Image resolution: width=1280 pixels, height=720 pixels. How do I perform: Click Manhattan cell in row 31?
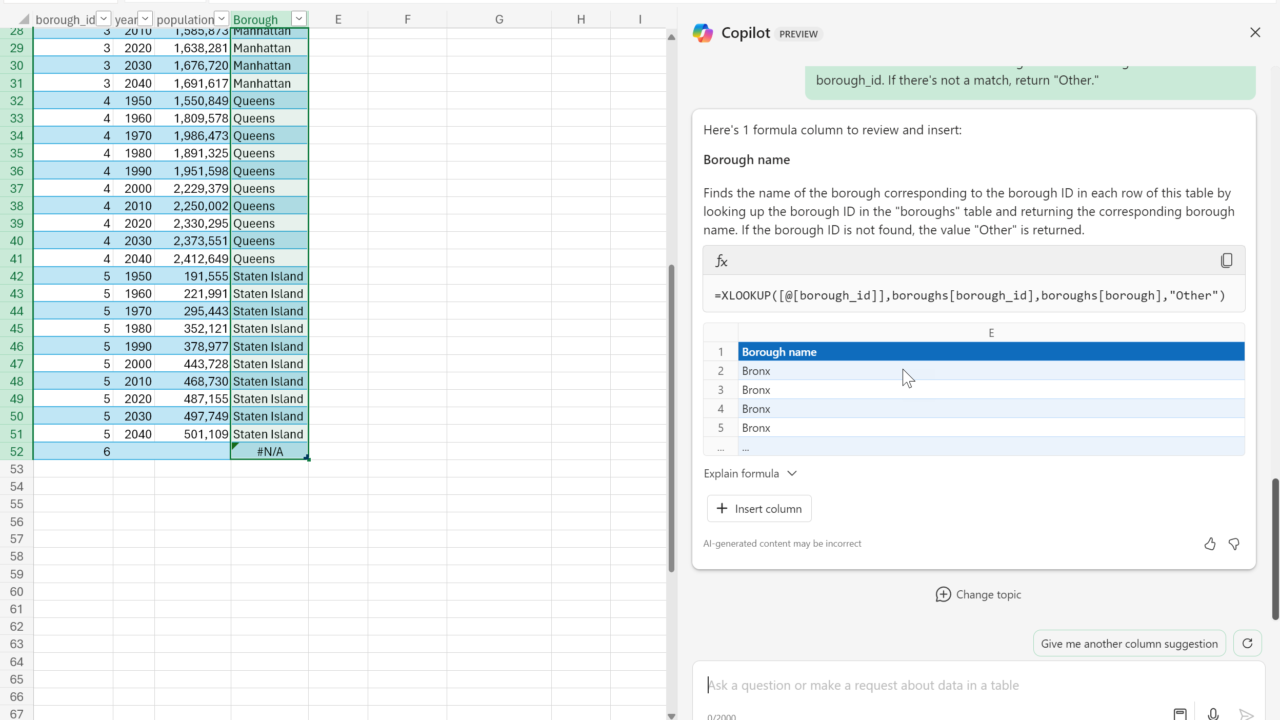coord(270,83)
